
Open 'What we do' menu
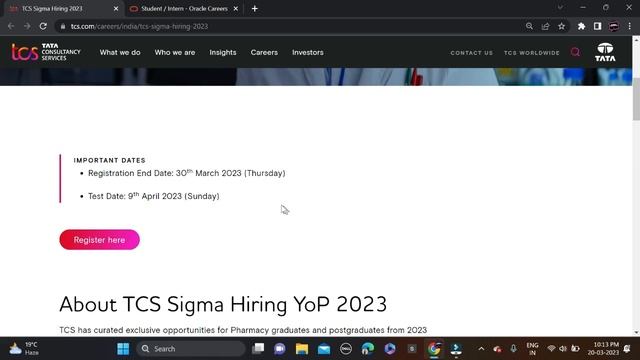click(x=120, y=52)
